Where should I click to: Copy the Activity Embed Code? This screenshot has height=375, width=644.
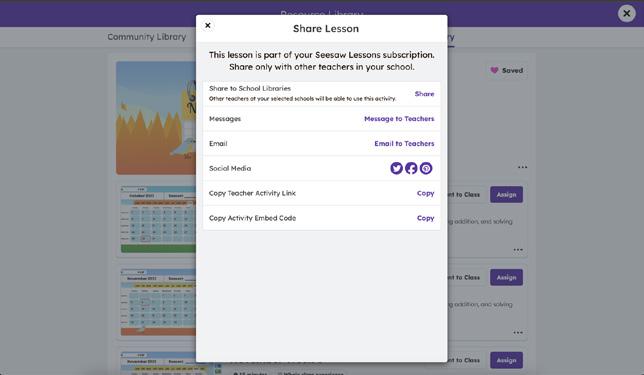426,218
